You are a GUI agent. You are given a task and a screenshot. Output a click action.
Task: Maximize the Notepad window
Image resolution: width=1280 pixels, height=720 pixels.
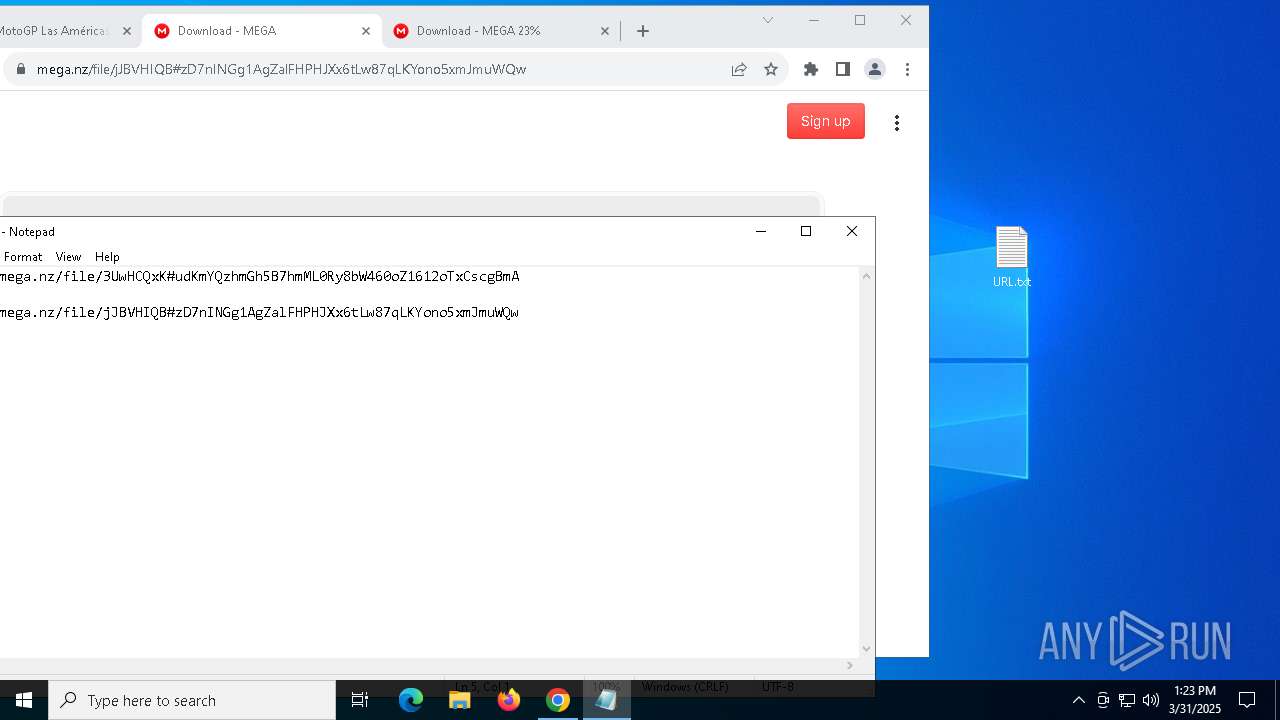coord(806,231)
